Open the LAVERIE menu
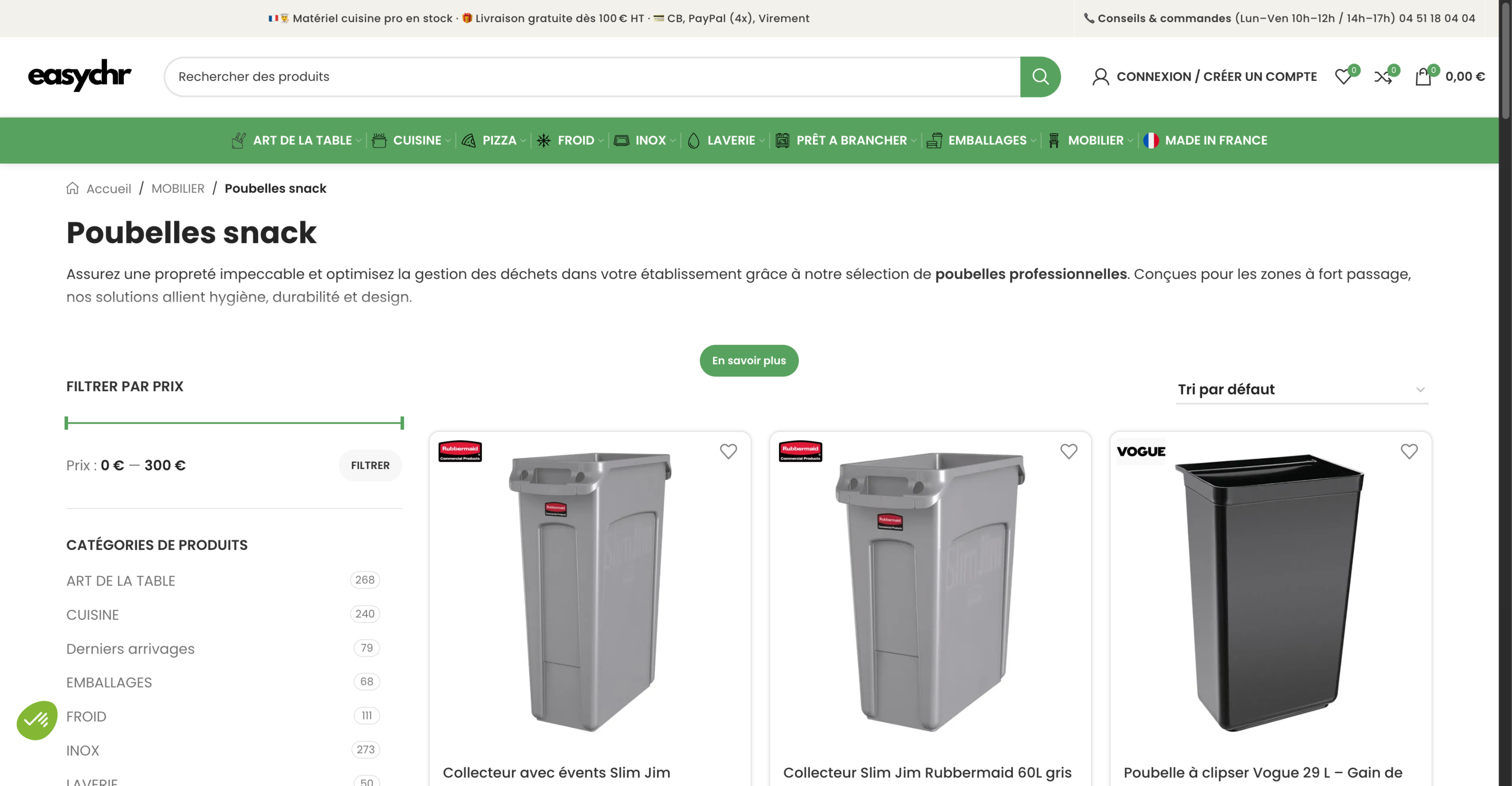This screenshot has width=1512, height=786. [731, 140]
